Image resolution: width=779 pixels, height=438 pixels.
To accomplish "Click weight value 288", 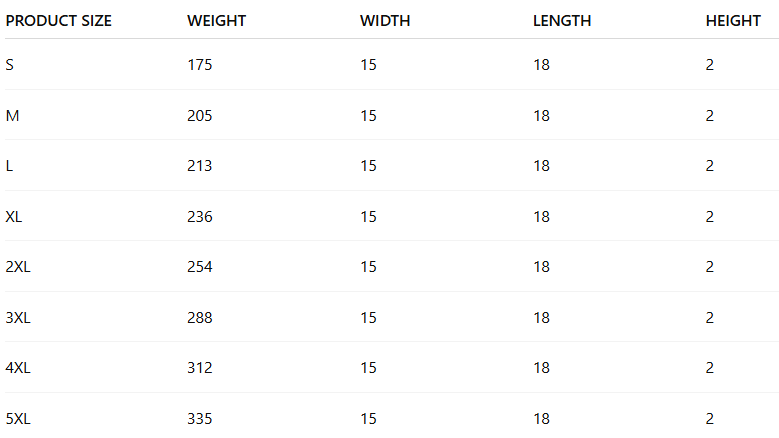I will tap(200, 318).
